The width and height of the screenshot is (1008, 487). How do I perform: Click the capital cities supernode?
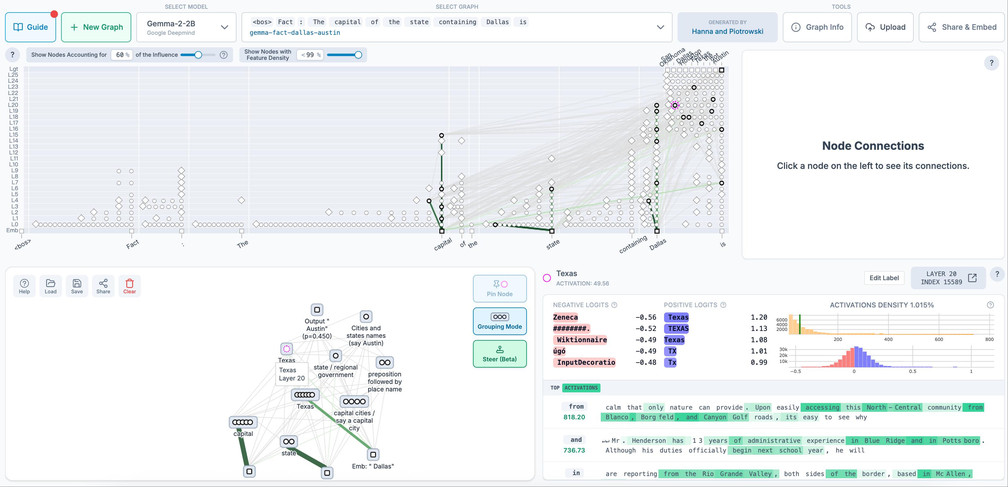[354, 402]
